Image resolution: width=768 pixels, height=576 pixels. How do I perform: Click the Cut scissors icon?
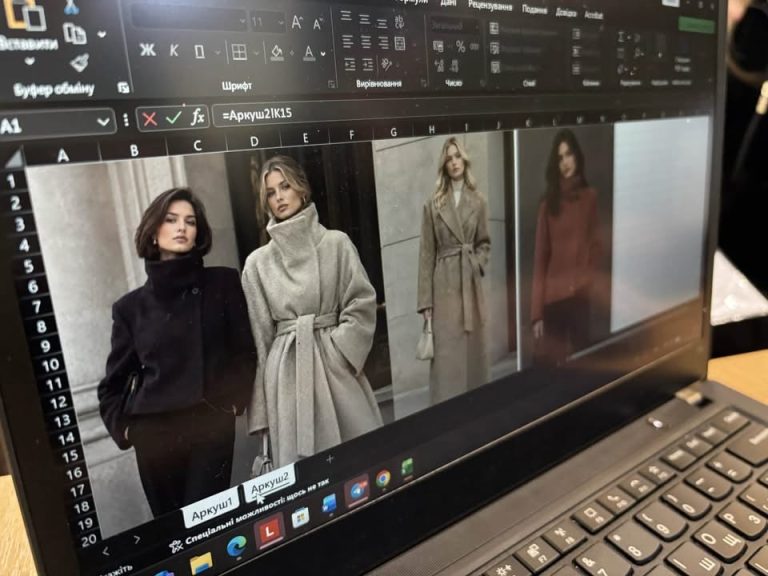point(72,6)
